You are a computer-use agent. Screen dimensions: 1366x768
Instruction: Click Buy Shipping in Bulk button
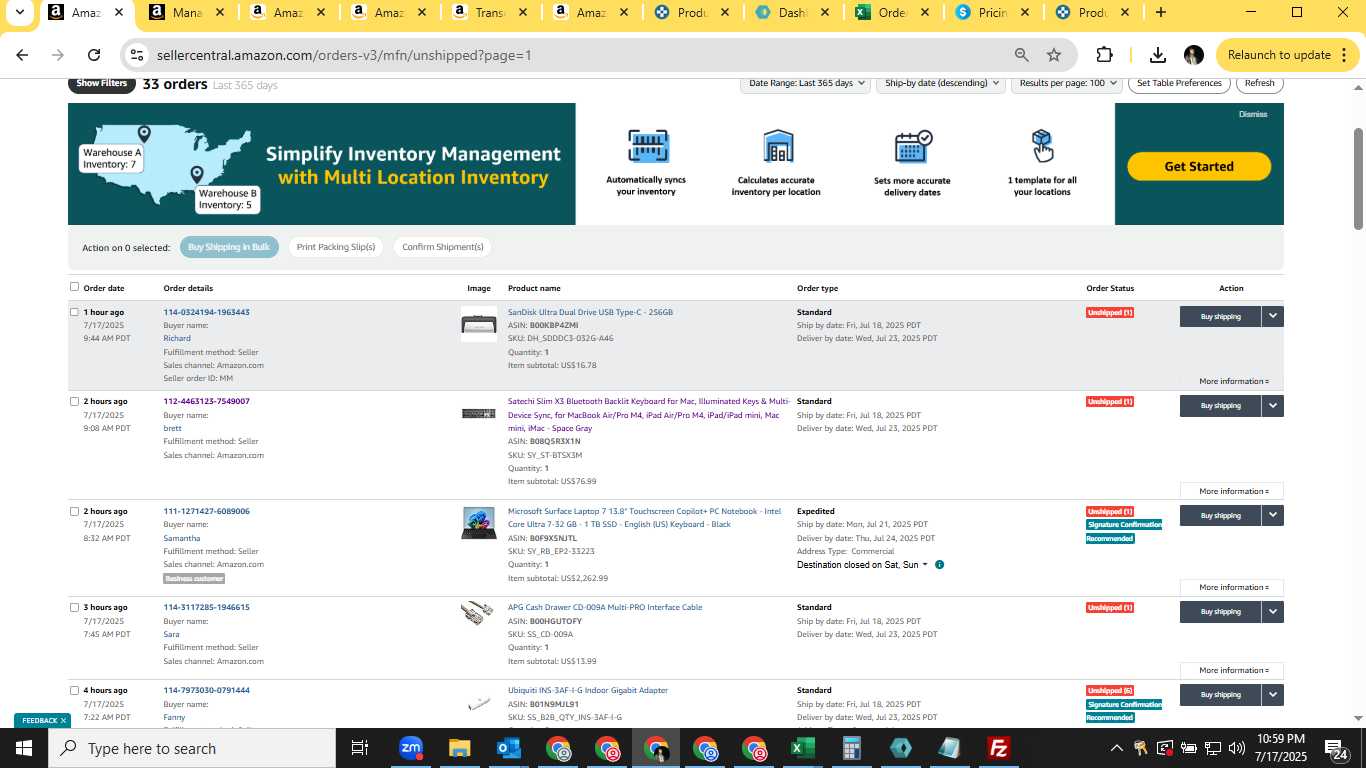229,247
